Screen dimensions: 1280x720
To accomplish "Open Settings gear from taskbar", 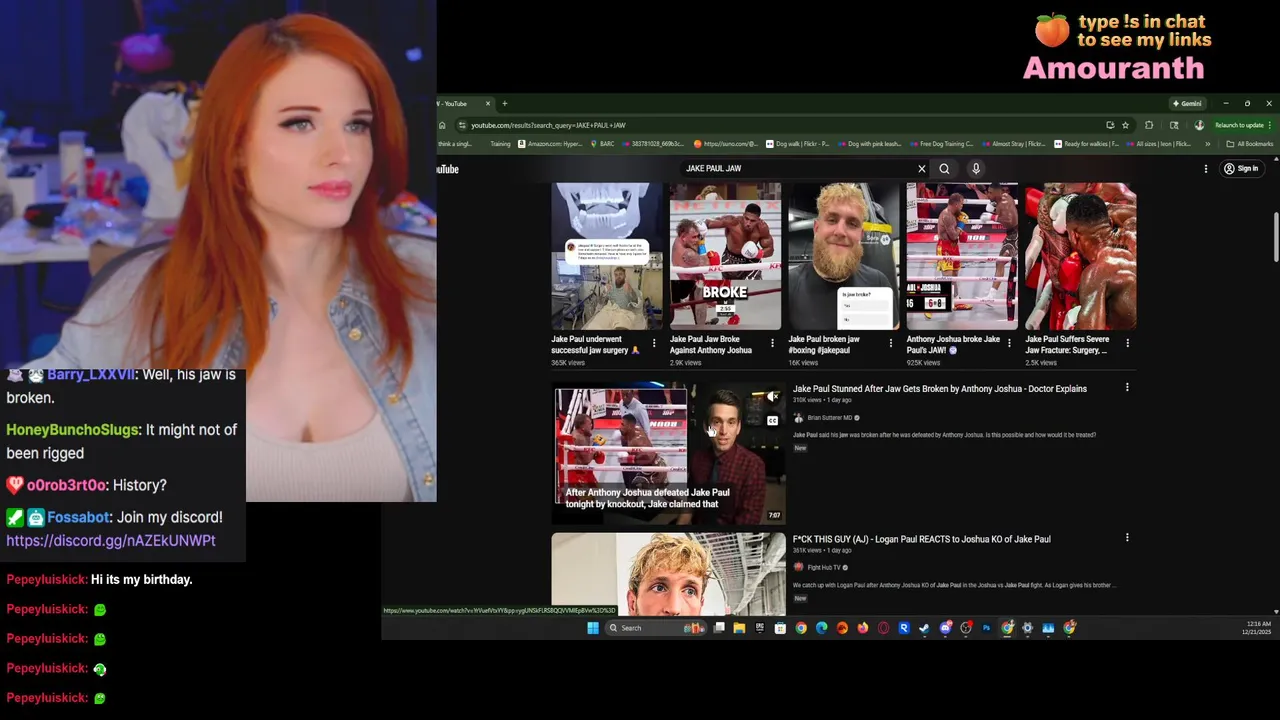I will pos(1027,628).
